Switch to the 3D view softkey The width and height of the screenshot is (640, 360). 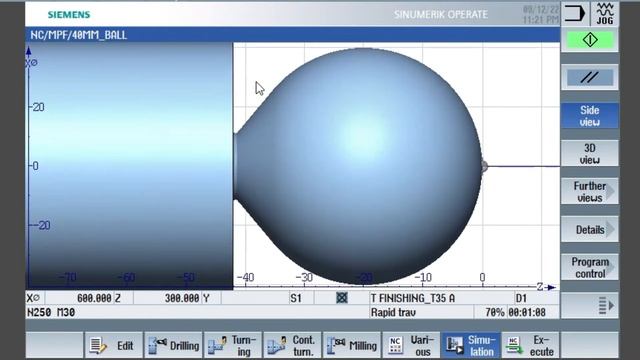590,153
